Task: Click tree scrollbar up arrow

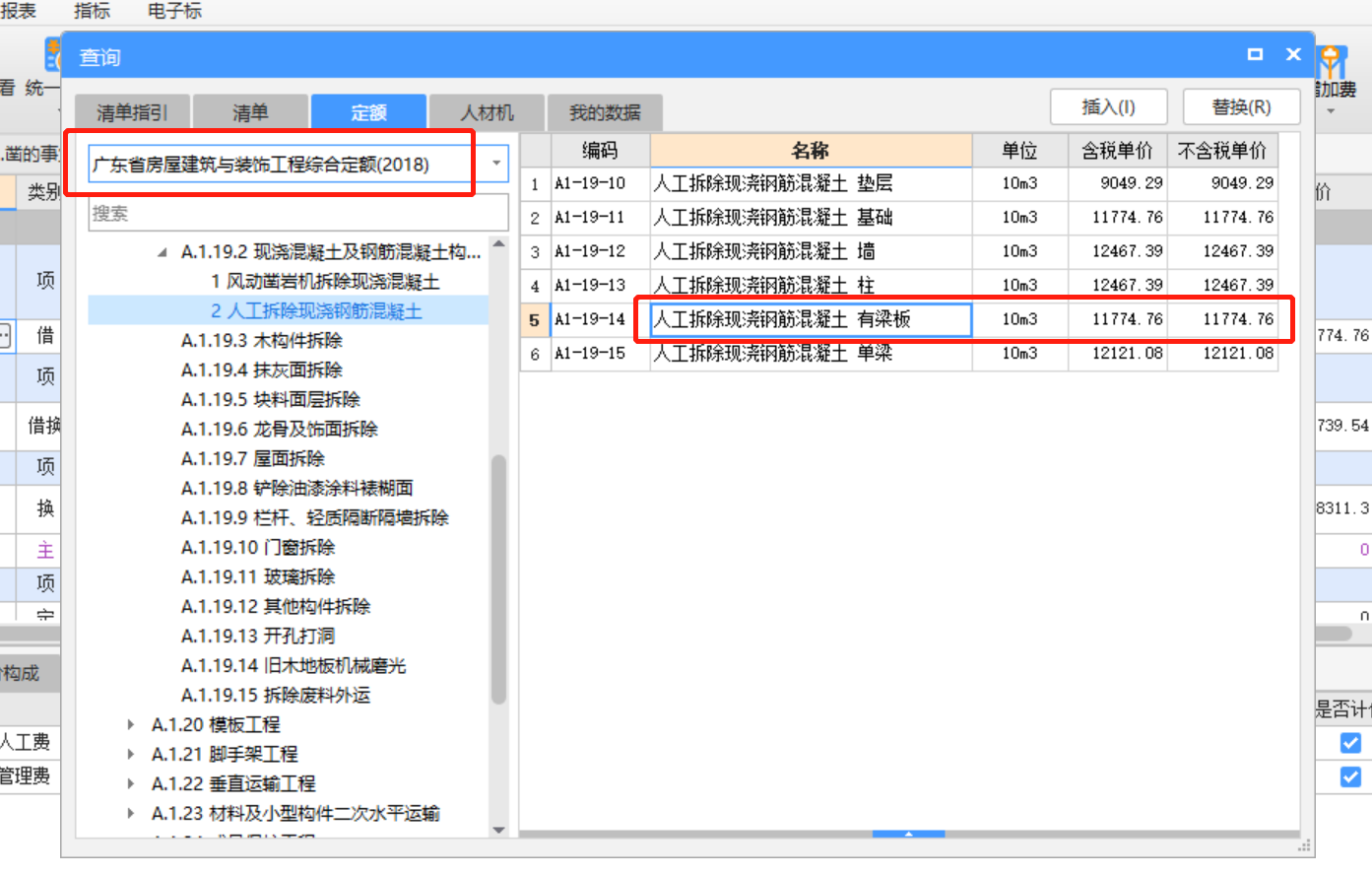Action: [498, 243]
